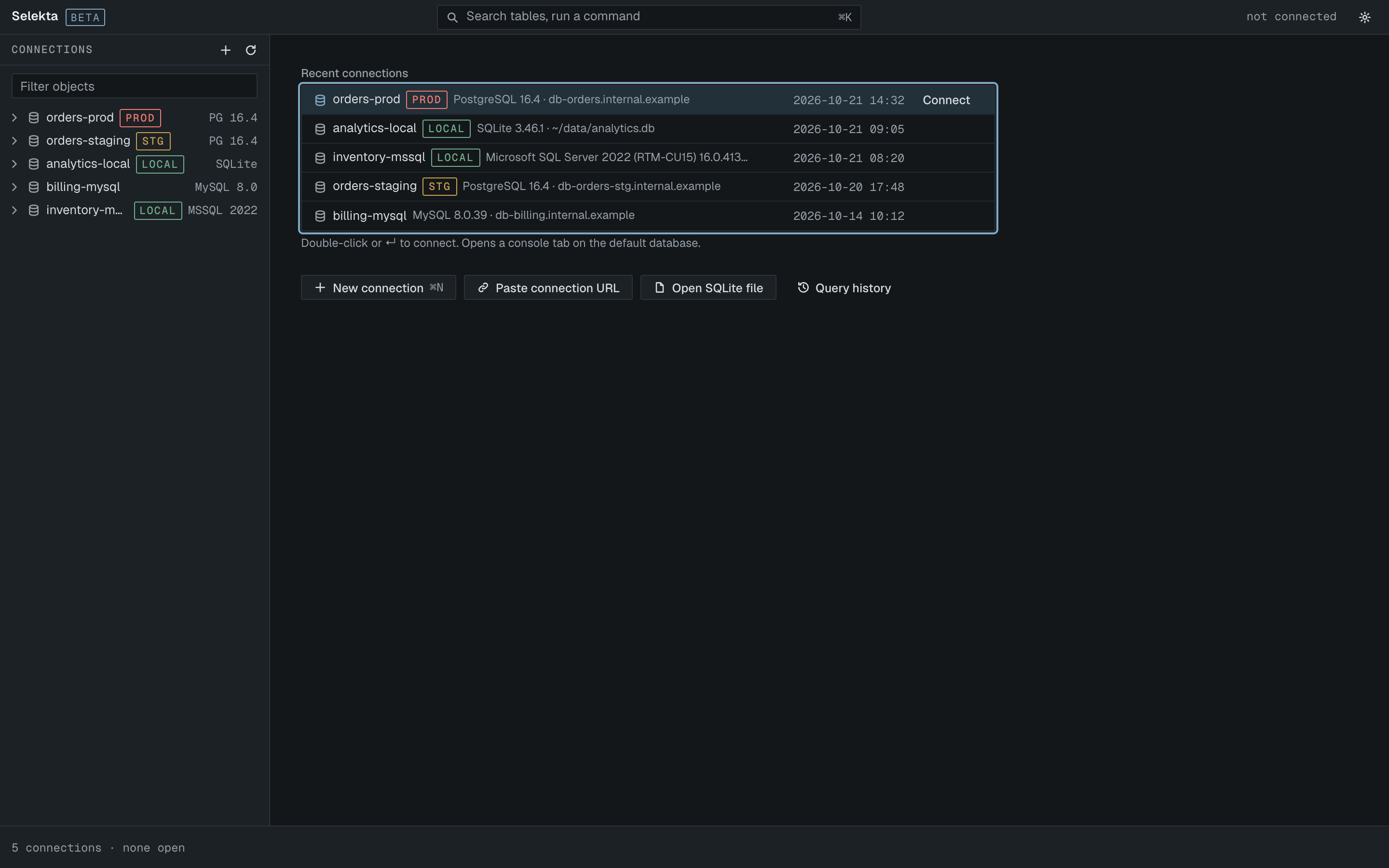Expand the orders-prod tree node
Viewport: 1389px width, 868px height.
click(x=14, y=118)
